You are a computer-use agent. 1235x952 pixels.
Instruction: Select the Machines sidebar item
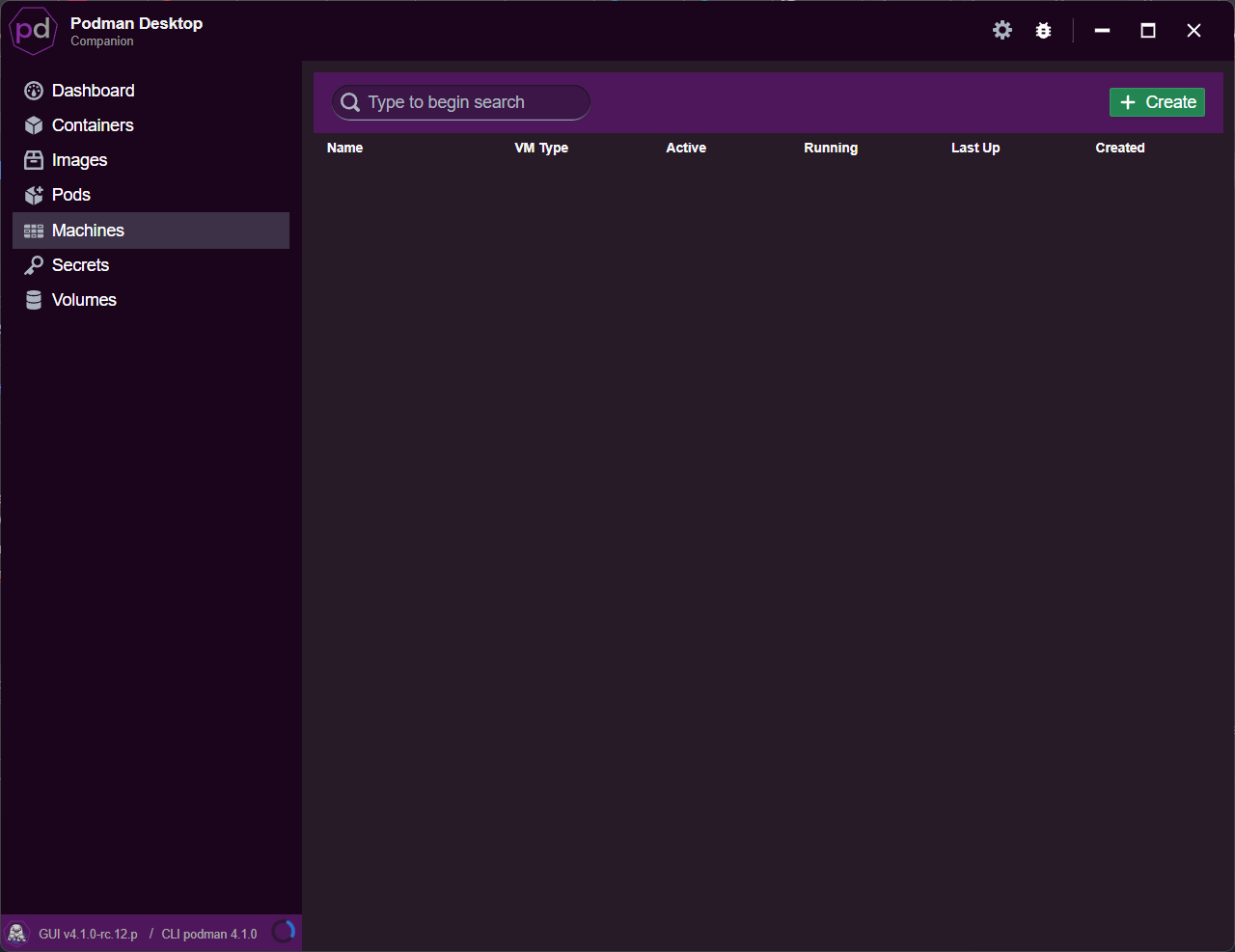coord(151,231)
